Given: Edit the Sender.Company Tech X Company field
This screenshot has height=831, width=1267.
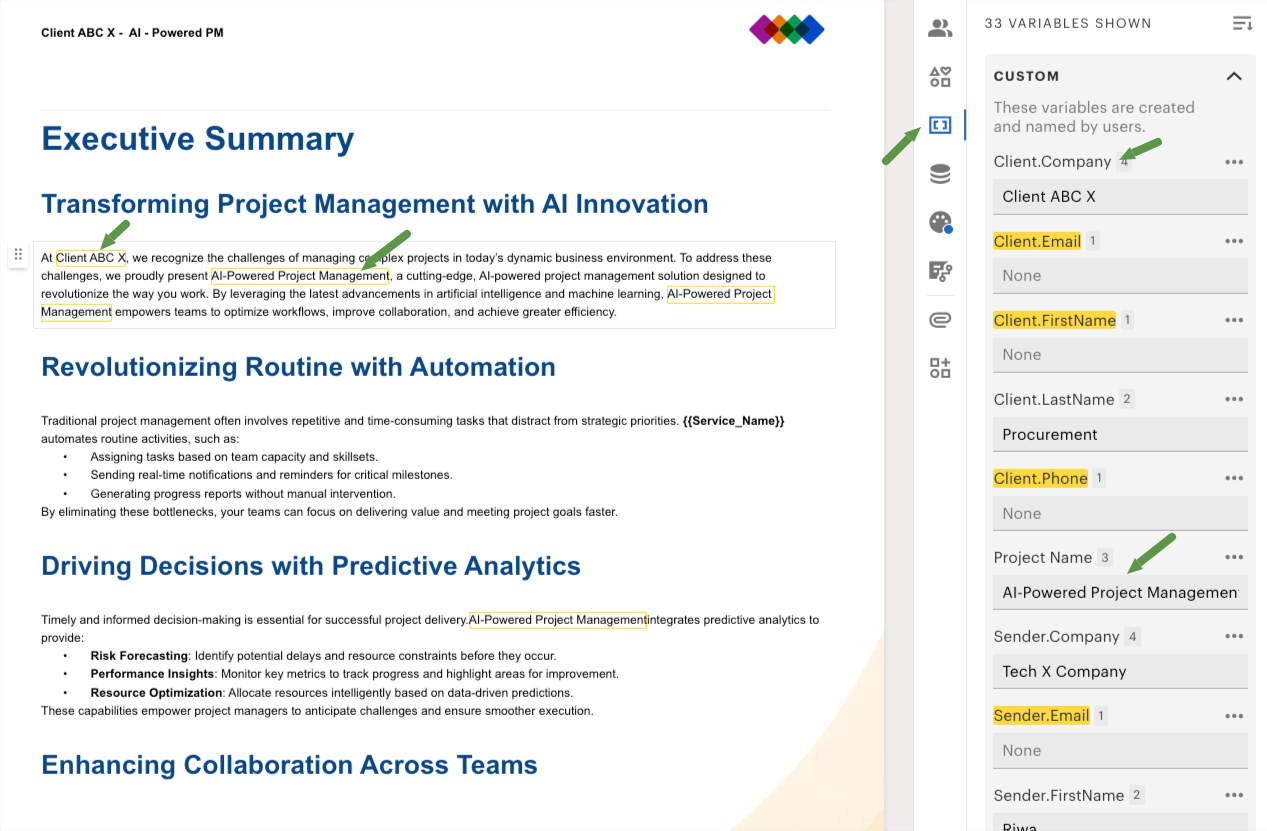Looking at the screenshot, I should coord(1120,671).
